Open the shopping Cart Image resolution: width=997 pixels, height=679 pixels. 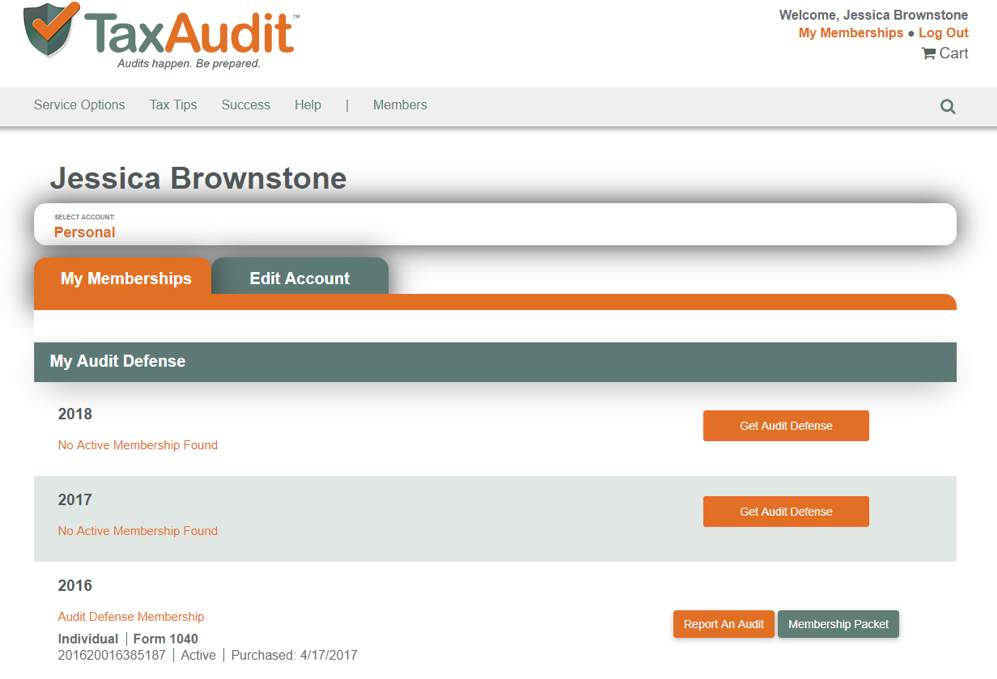point(945,53)
